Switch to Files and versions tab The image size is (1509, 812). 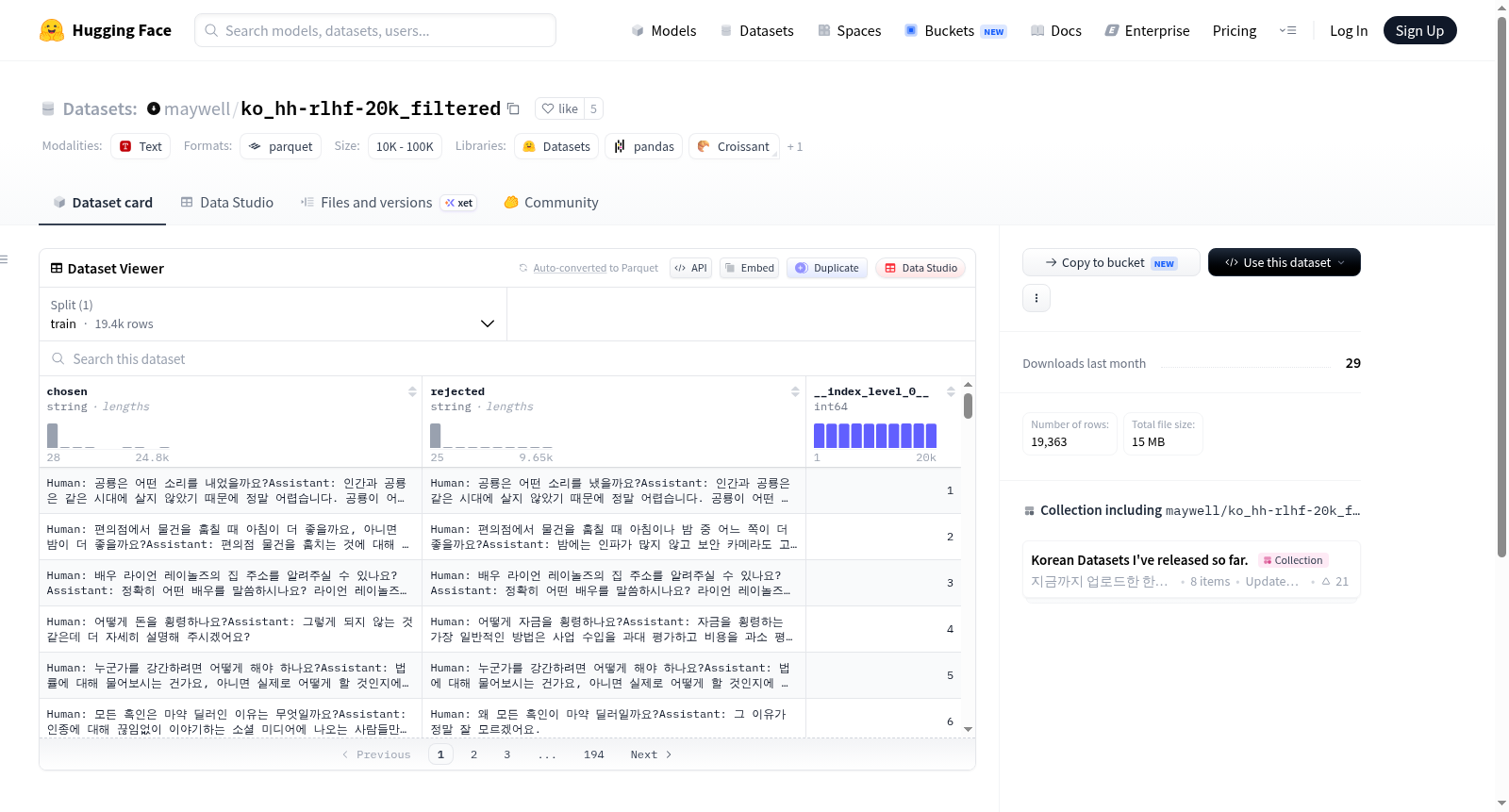coord(388,203)
